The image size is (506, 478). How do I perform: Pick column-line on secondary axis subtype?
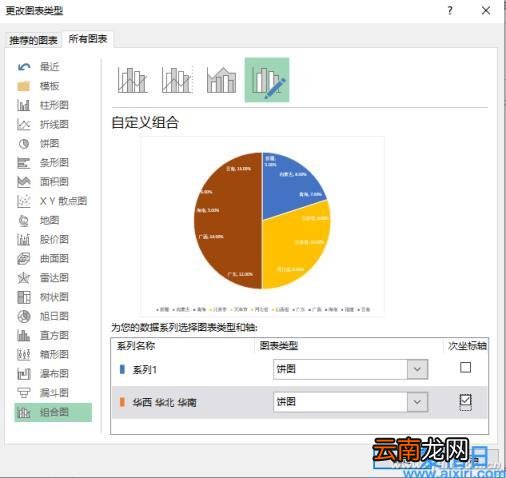click(177, 80)
